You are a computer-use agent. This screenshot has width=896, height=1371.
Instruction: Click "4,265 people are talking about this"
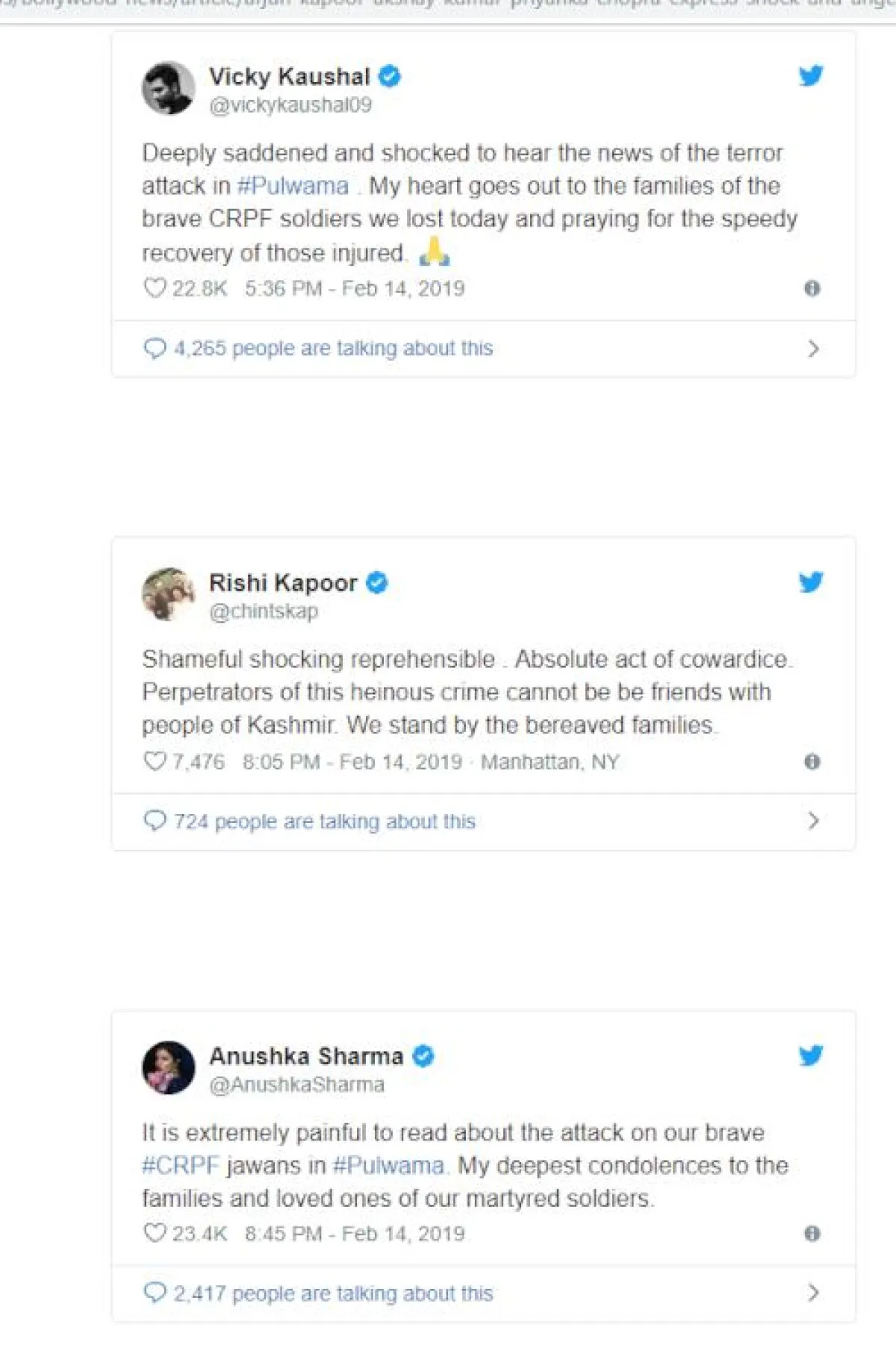(x=332, y=349)
